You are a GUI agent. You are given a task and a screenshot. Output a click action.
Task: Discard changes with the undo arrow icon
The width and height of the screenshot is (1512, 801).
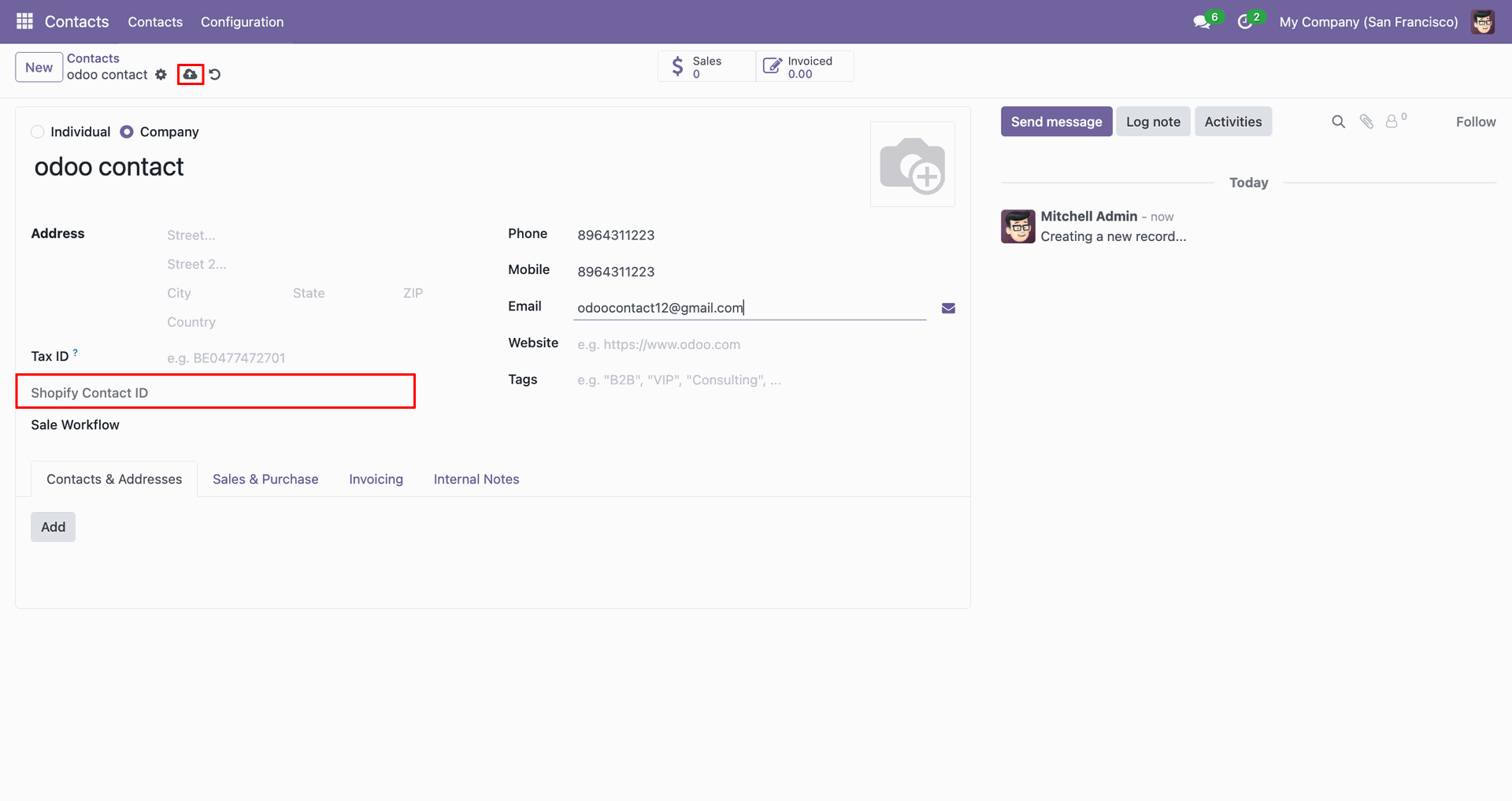pyautogui.click(x=215, y=74)
